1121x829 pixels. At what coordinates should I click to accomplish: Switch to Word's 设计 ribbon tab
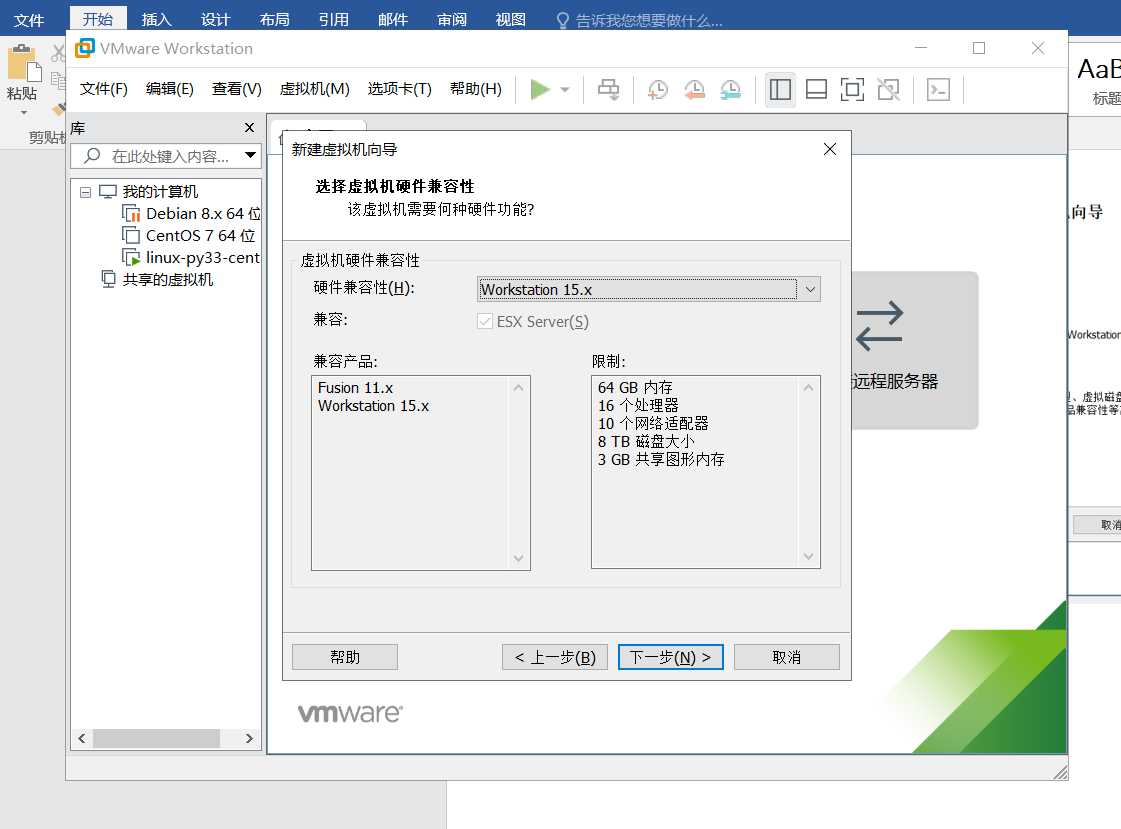coord(215,19)
